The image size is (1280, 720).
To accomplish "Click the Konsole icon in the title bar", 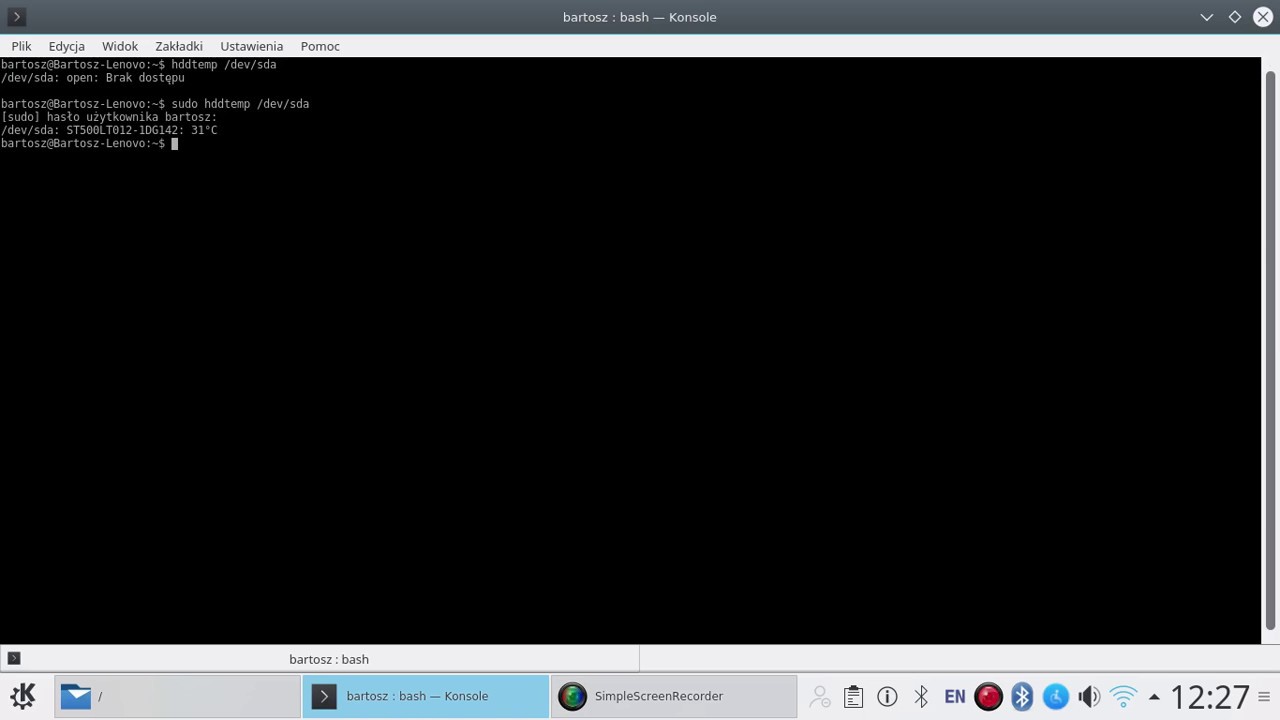I will point(16,17).
